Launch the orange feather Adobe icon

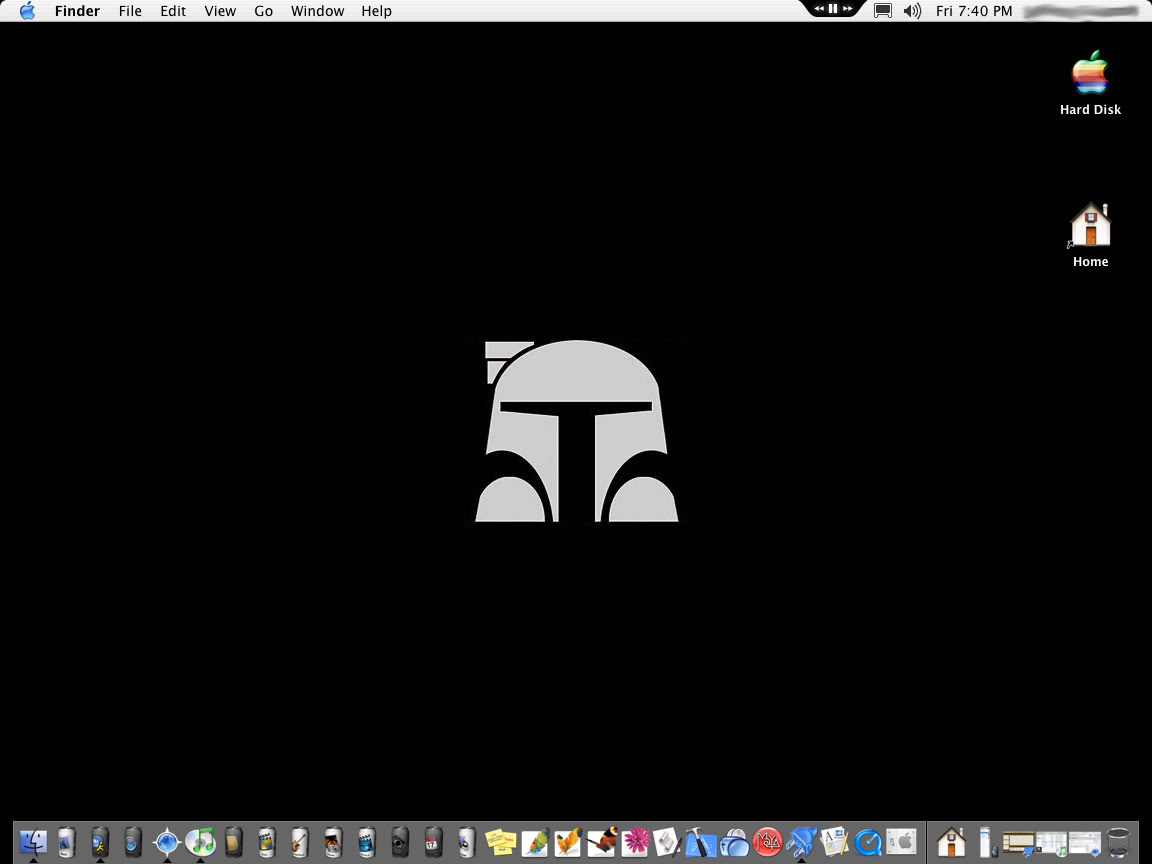tap(568, 842)
